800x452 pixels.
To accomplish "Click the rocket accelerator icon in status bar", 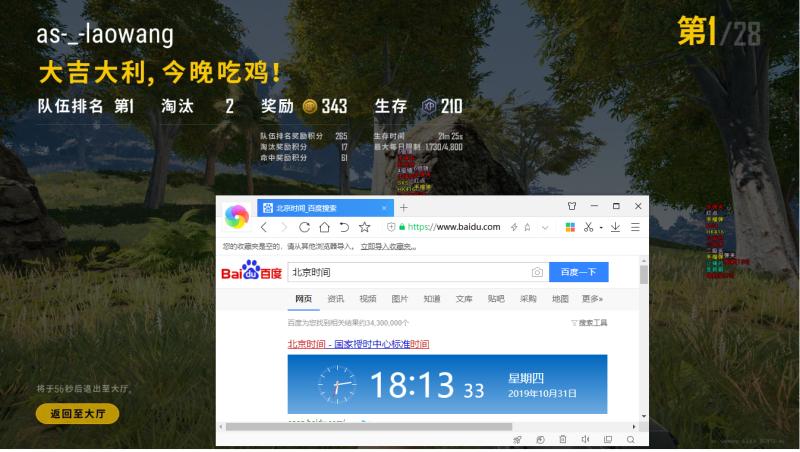I will (x=517, y=439).
